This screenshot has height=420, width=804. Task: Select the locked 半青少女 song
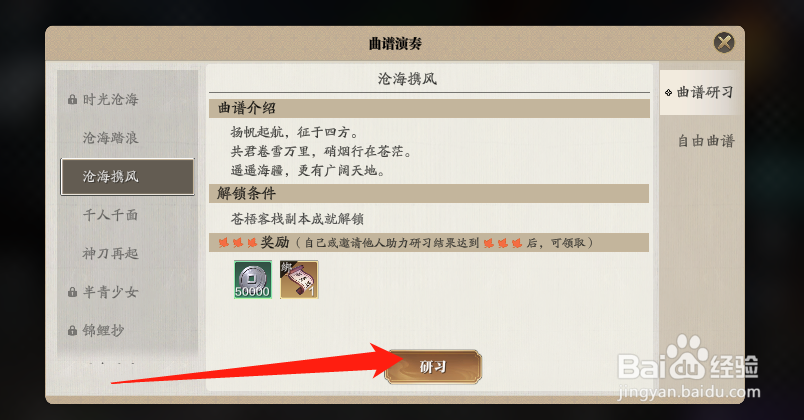click(127, 292)
